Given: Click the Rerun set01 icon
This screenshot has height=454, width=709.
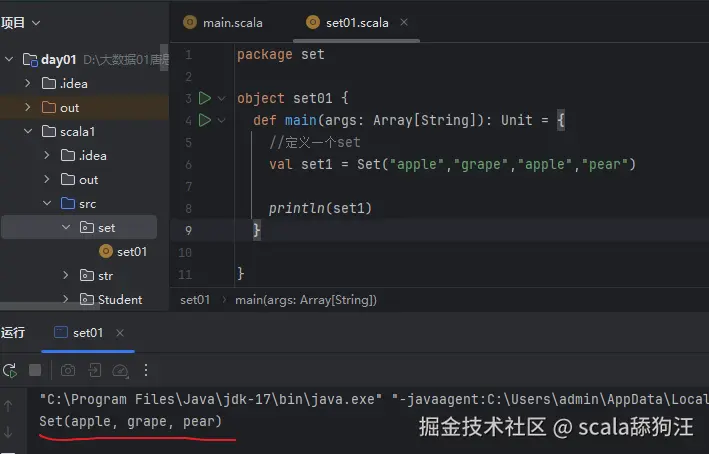Looking at the screenshot, I should [x=10, y=371].
